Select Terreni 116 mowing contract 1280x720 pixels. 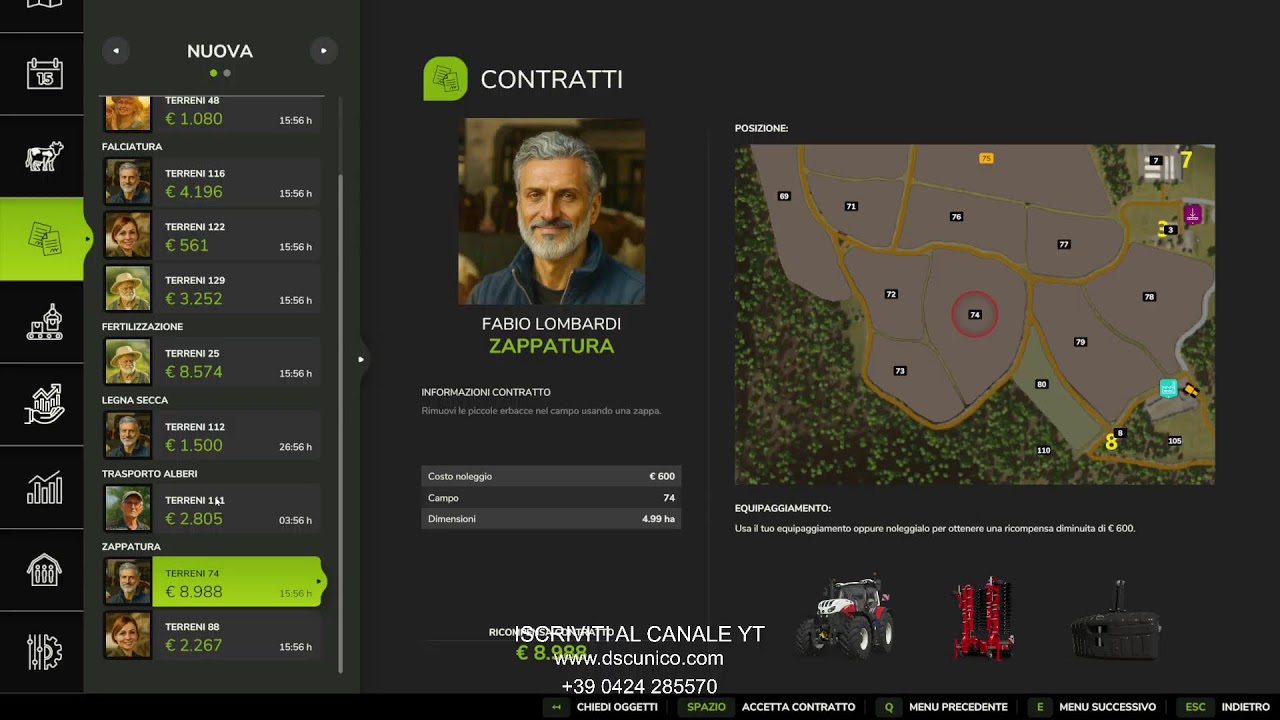click(x=211, y=183)
